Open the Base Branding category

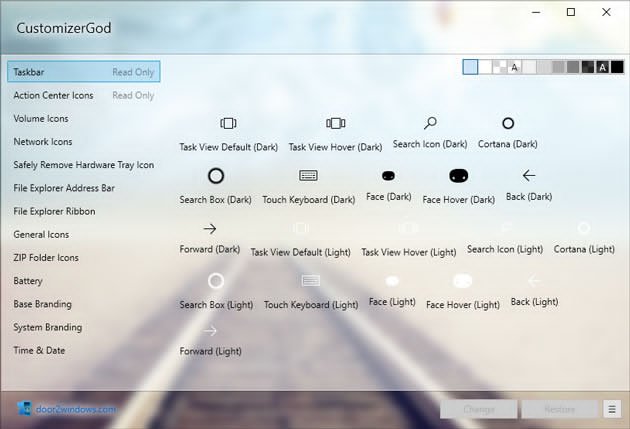(x=84, y=304)
